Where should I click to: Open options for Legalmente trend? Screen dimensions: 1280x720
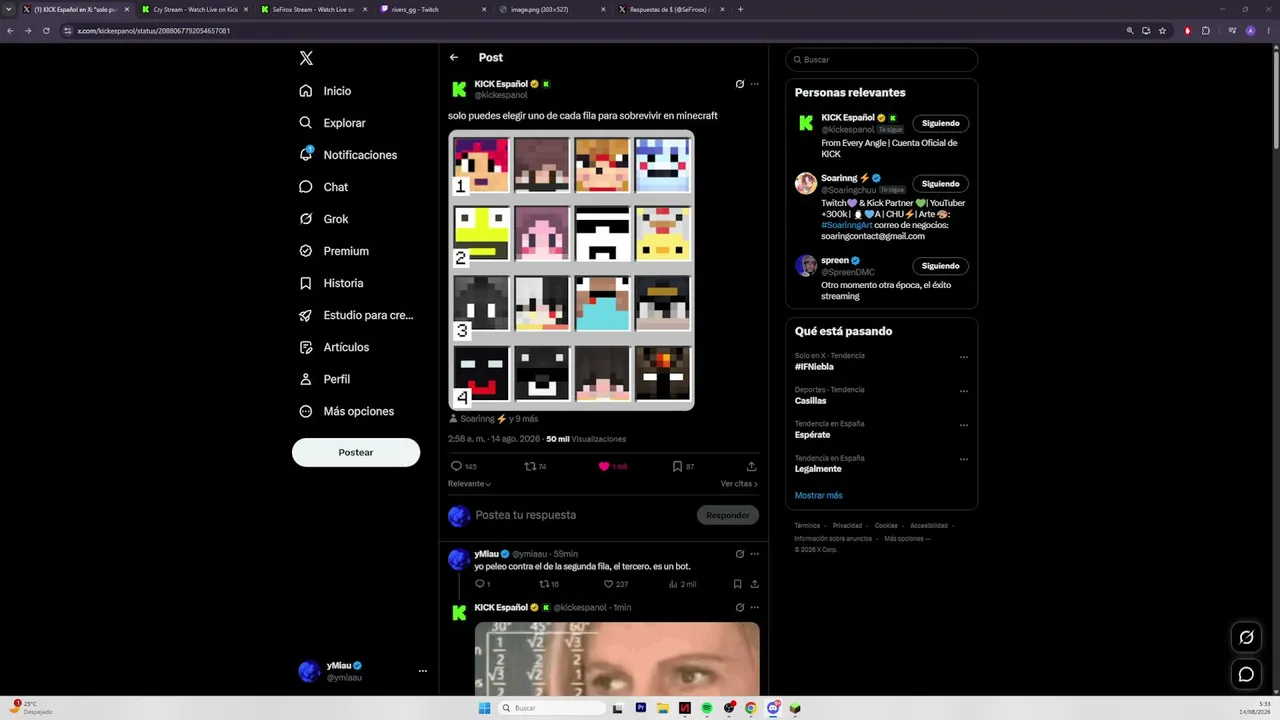(x=964, y=459)
